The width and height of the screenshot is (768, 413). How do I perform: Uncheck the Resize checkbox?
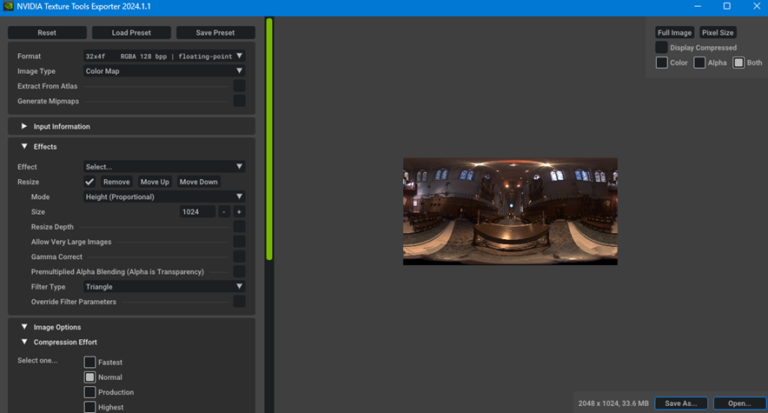(90, 182)
